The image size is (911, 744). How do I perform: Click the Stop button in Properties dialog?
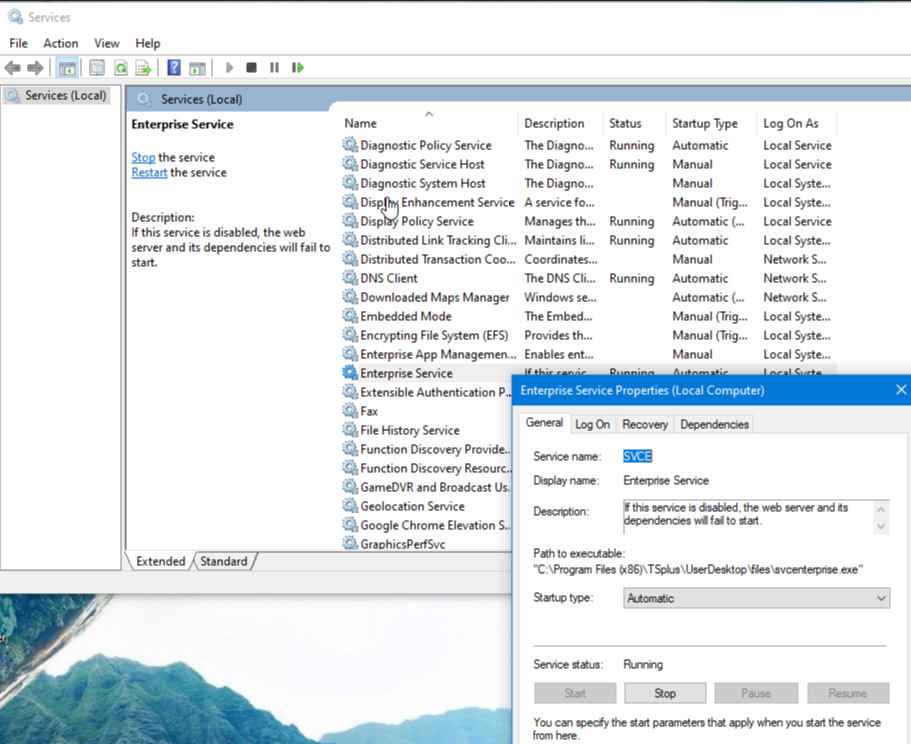point(665,693)
